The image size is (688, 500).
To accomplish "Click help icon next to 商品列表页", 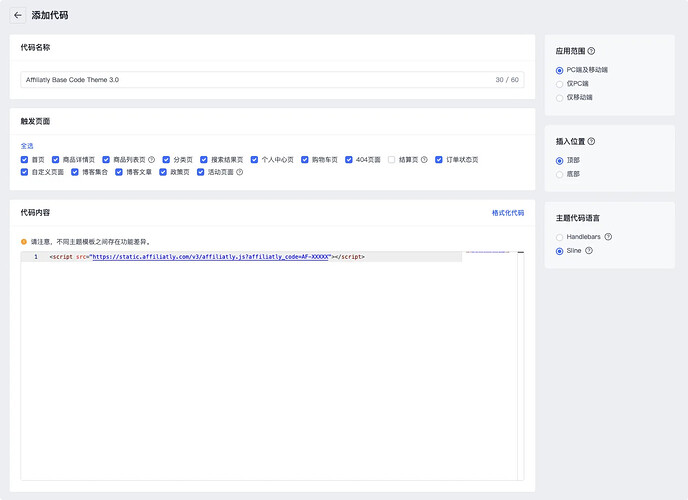I will click(151, 160).
